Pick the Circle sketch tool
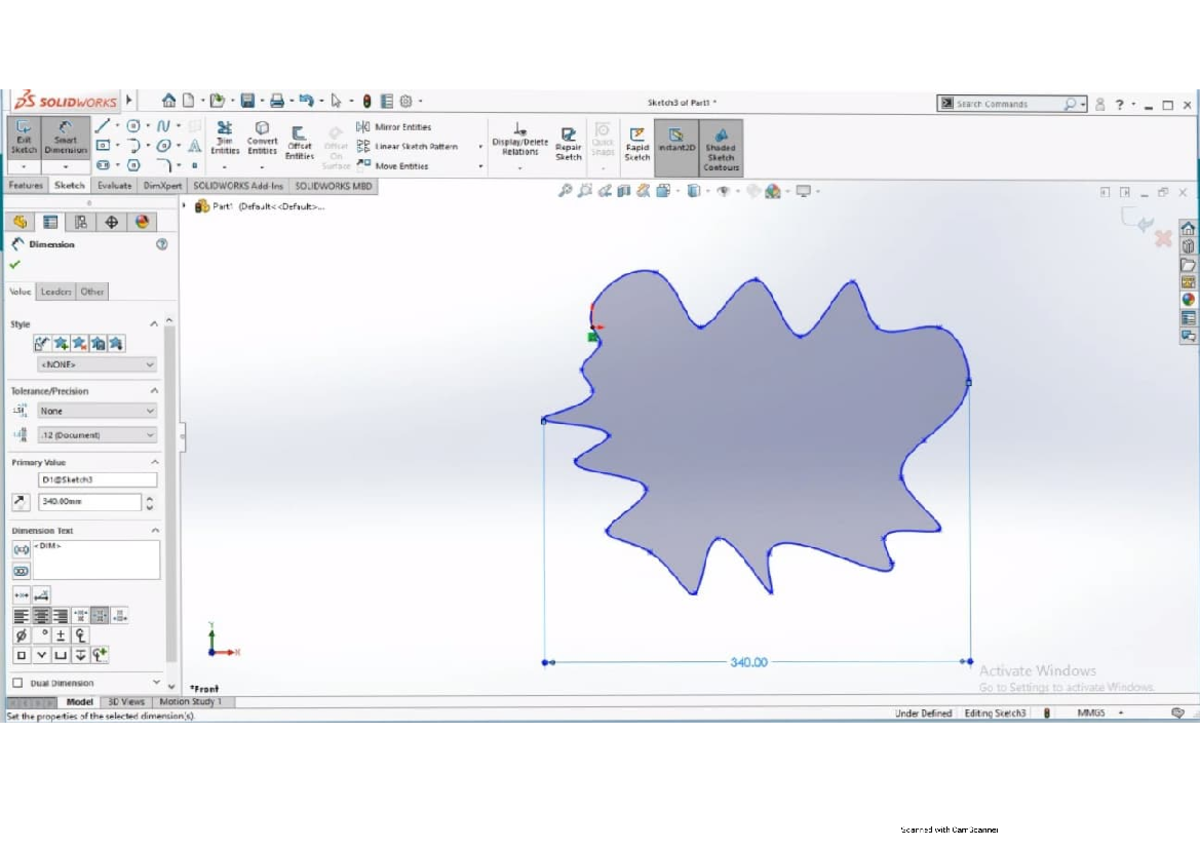1200x848 pixels. click(132, 127)
